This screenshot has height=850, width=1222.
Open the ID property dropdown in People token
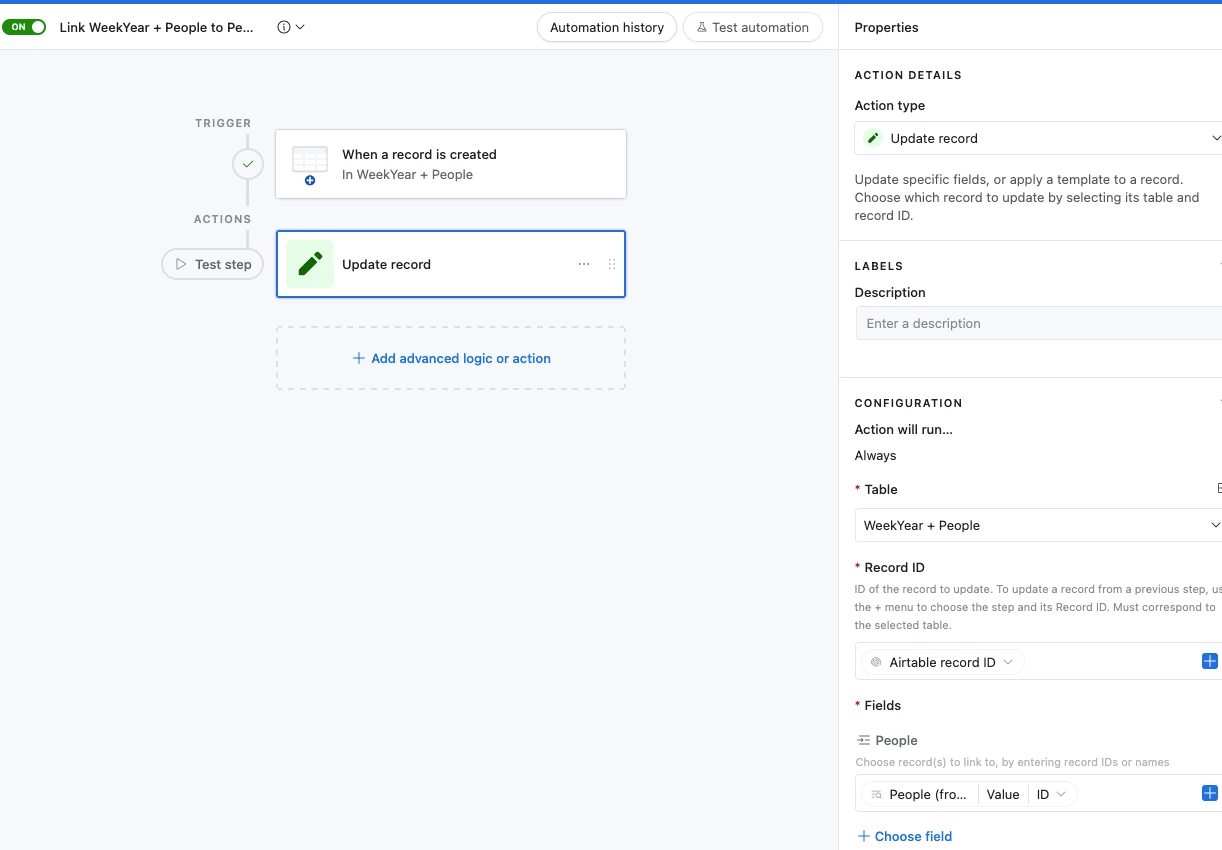[1051, 794]
